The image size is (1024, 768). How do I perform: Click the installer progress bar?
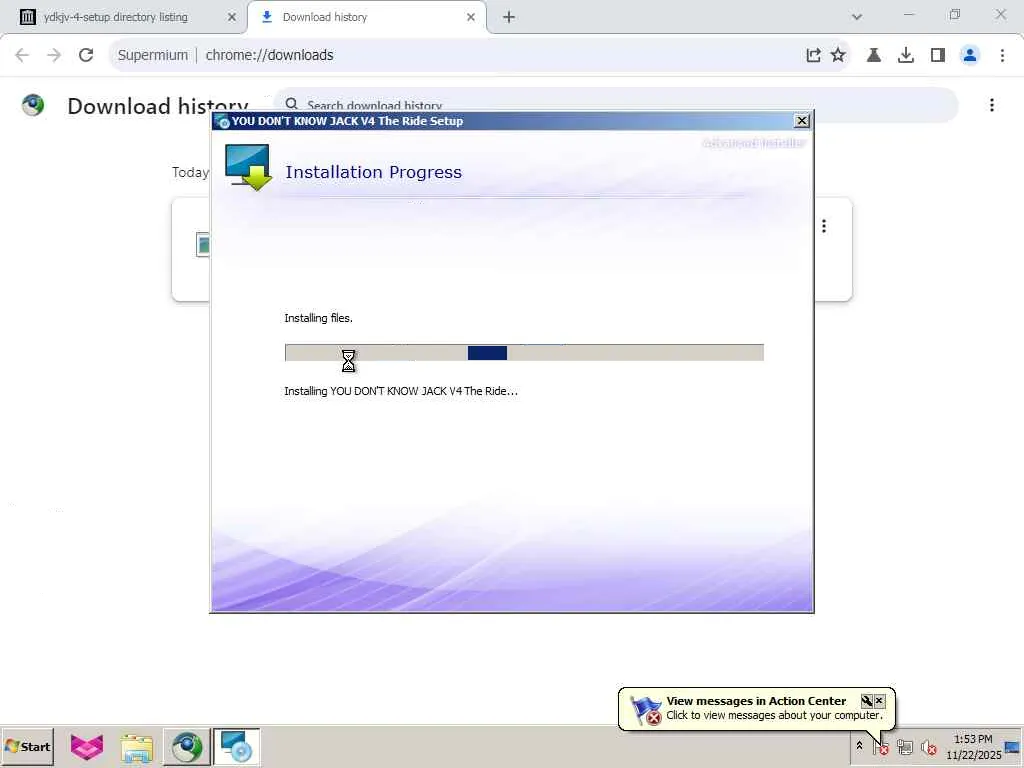[x=524, y=353]
